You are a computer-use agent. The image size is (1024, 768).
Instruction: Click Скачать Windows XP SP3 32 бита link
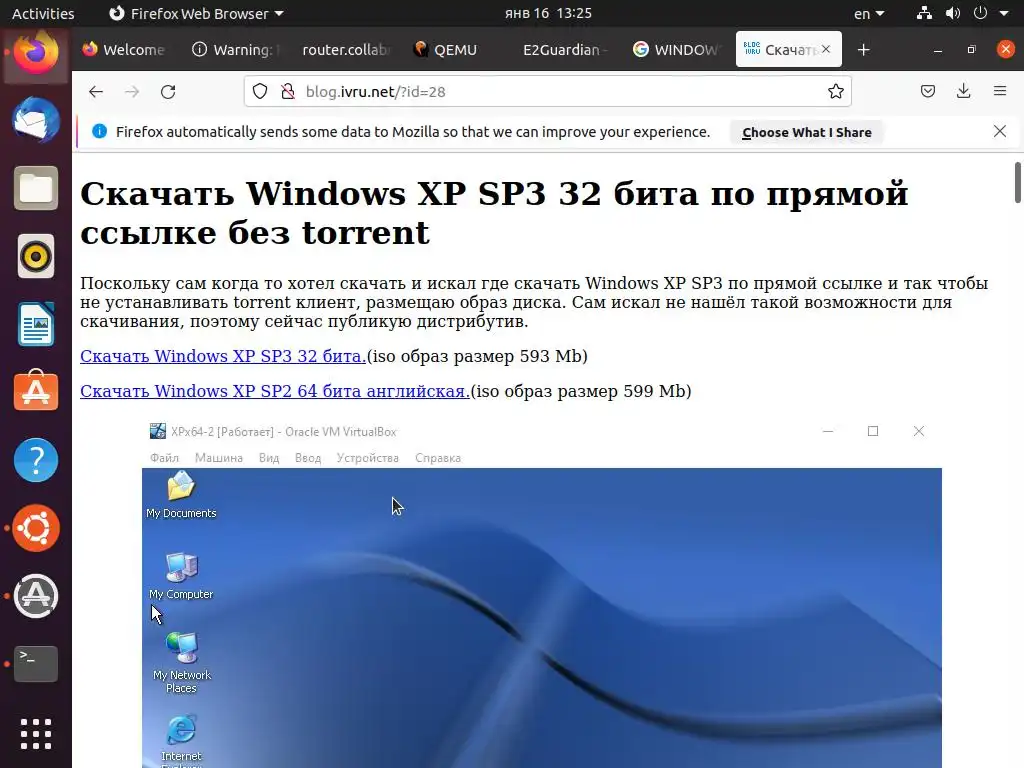(x=223, y=356)
